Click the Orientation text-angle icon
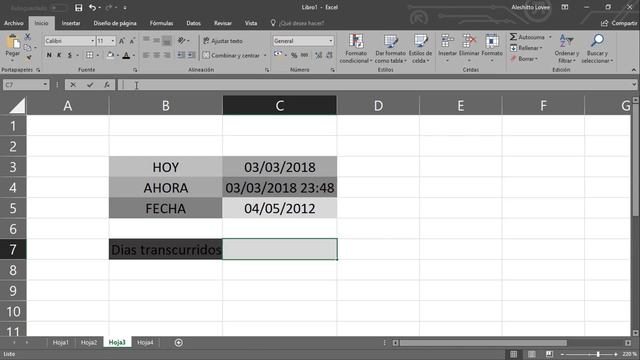The height and width of the screenshot is (360, 640). tap(181, 40)
